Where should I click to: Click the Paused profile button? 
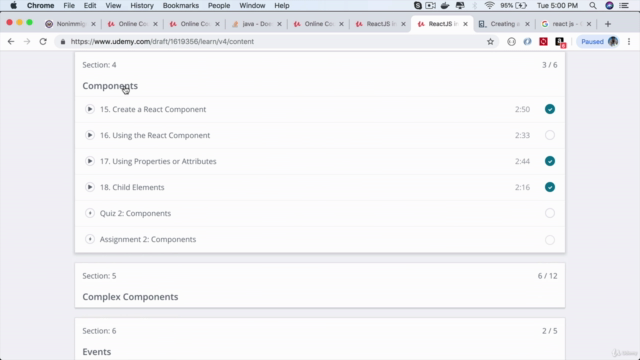point(598,42)
